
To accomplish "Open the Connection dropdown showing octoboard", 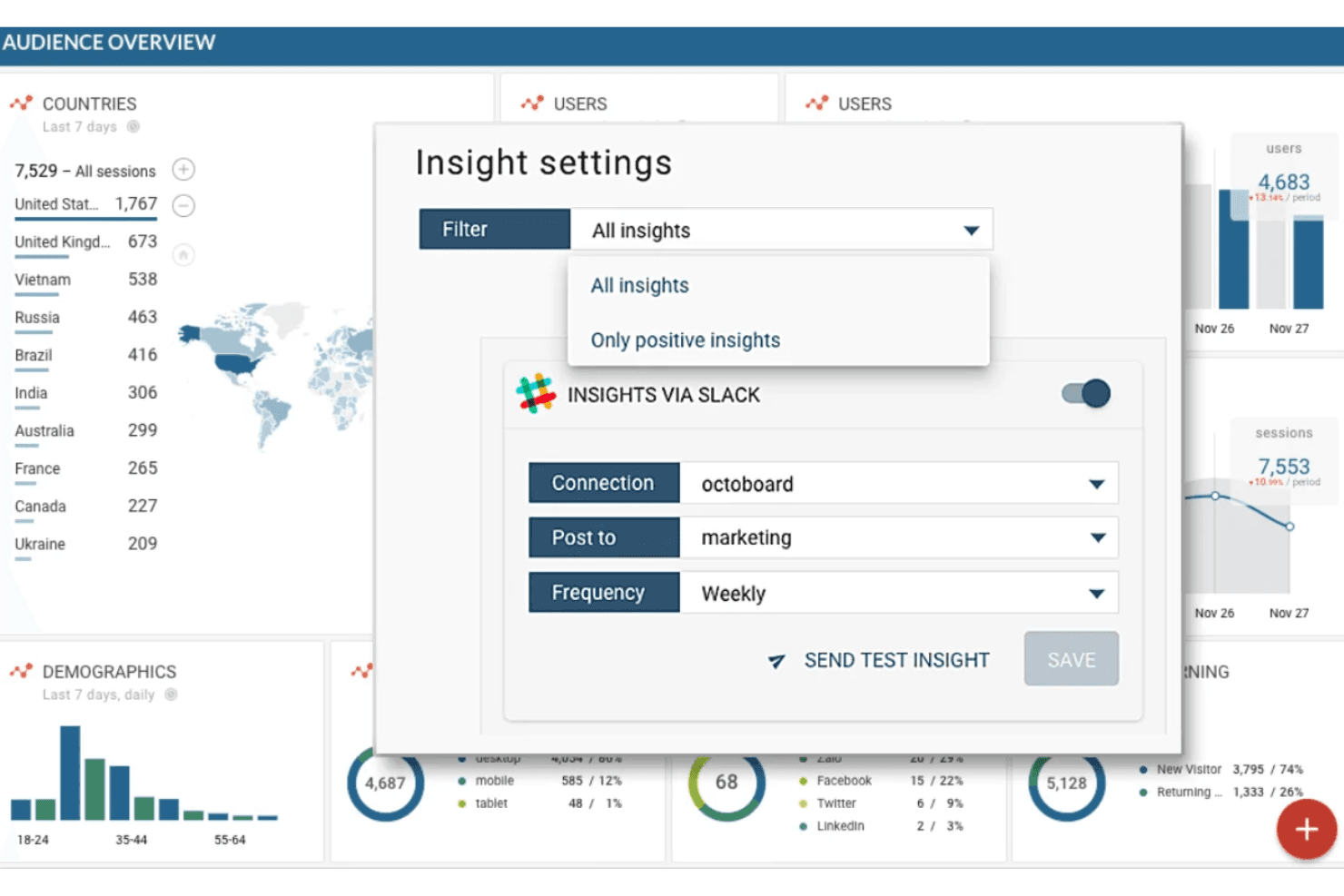I will pyautogui.click(x=898, y=484).
